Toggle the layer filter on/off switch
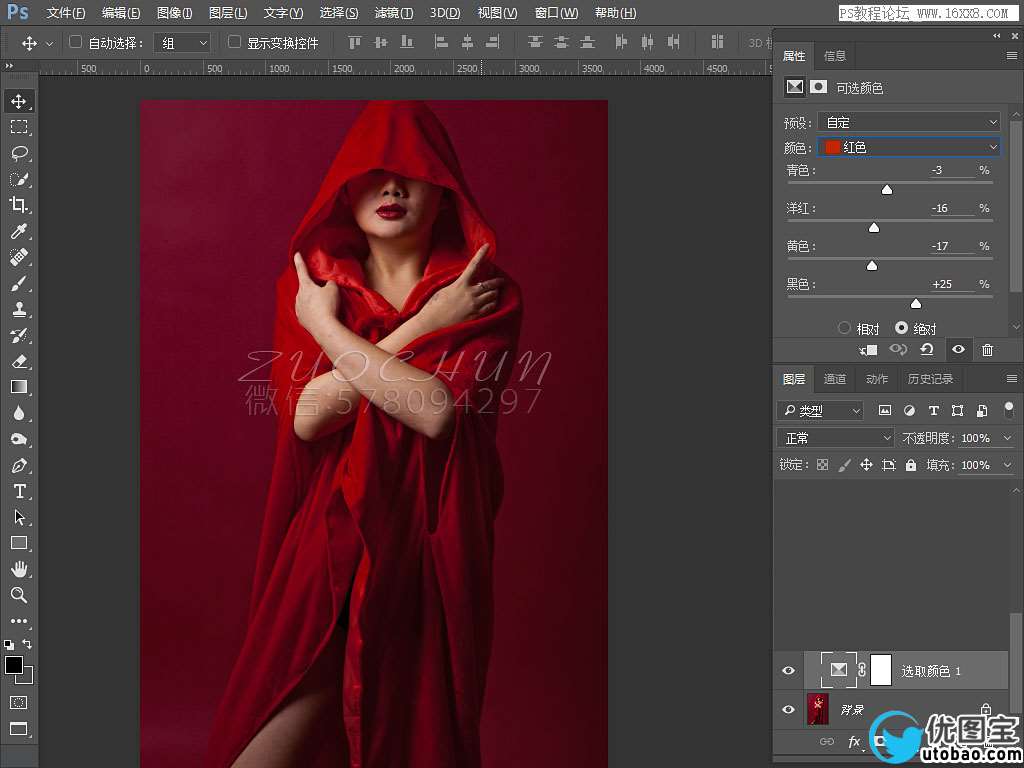This screenshot has width=1024, height=768. (x=1009, y=411)
